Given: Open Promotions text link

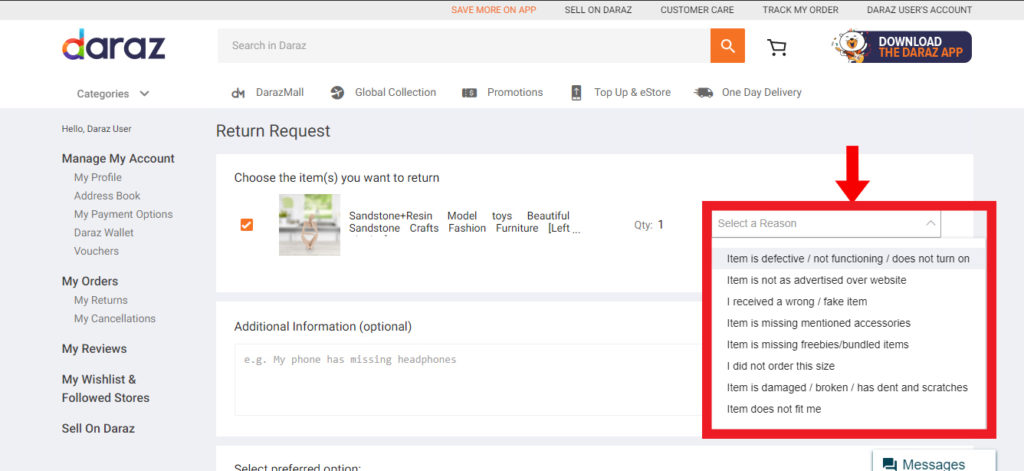Looking at the screenshot, I should point(515,93).
